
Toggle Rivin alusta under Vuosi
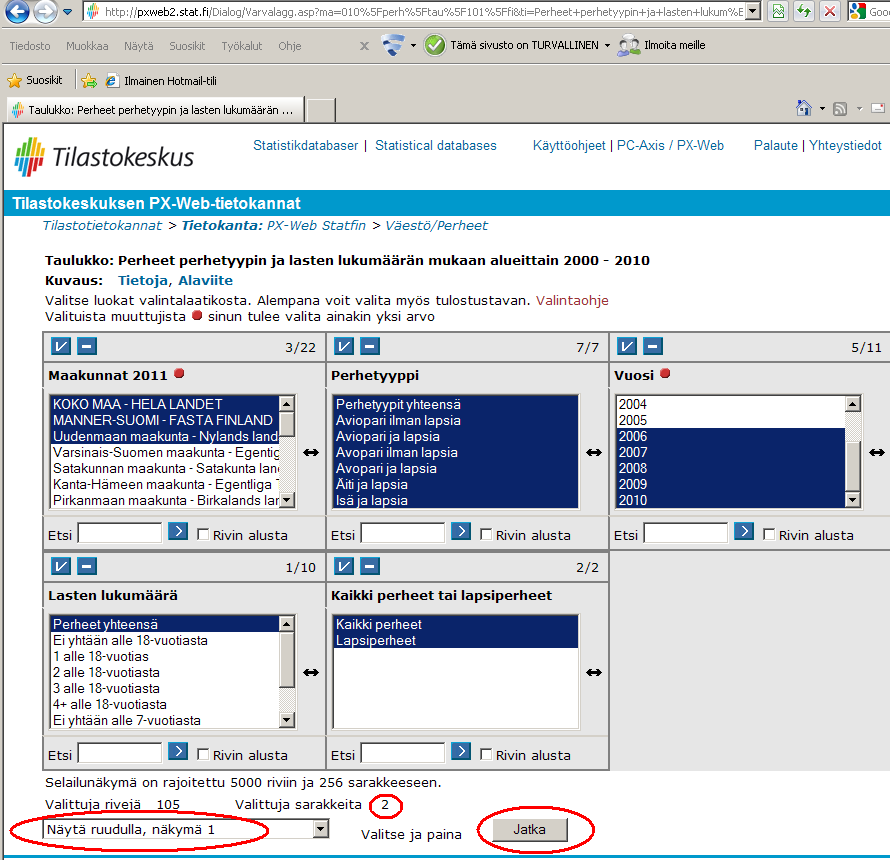click(x=769, y=534)
